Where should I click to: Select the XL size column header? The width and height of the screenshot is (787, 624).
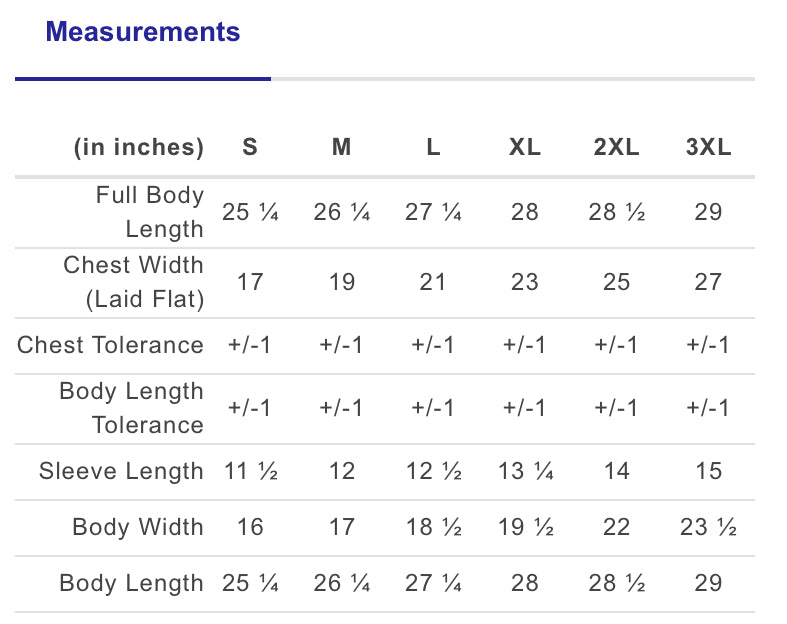tap(525, 147)
